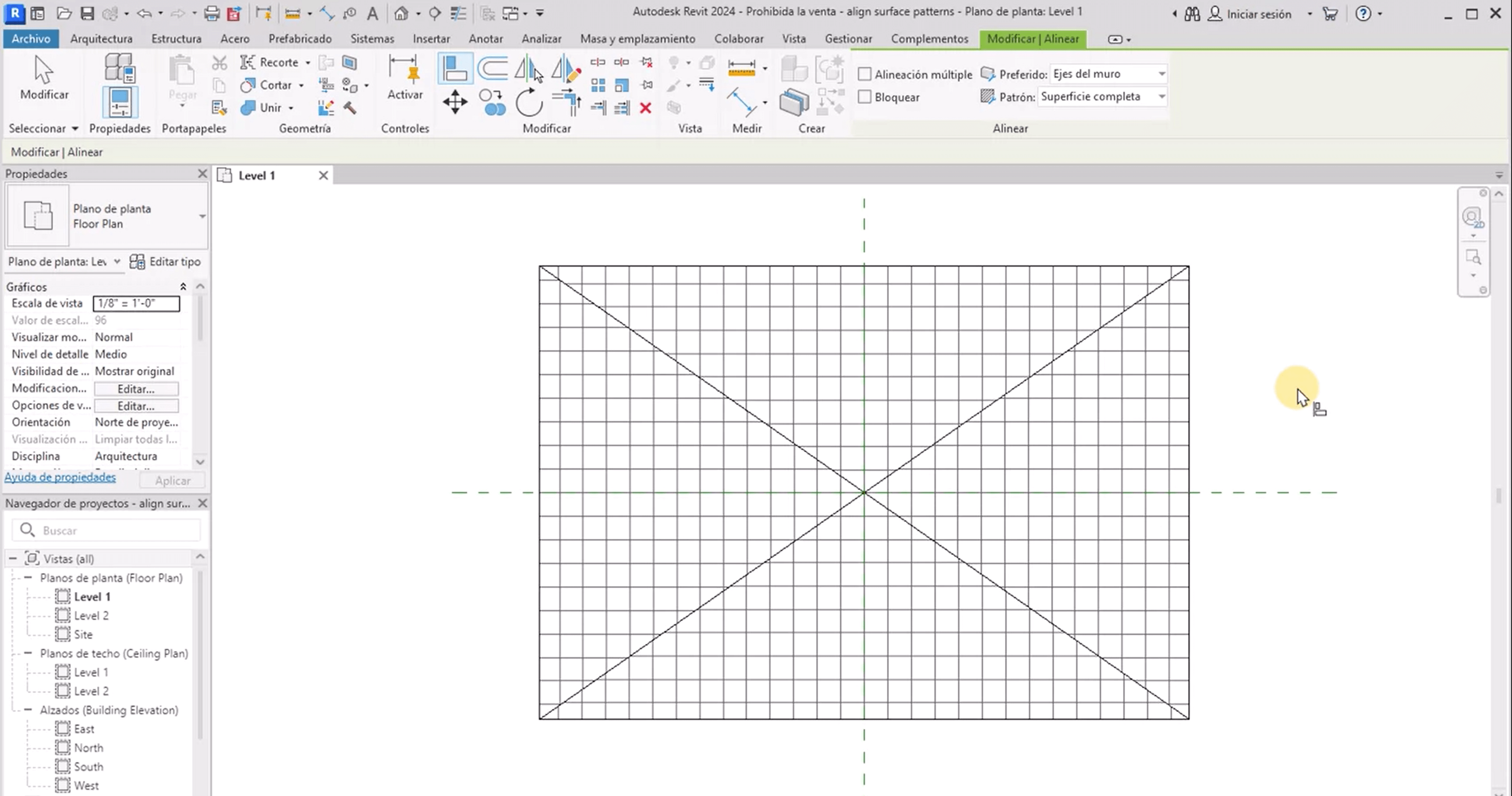Choose Mirror – Draw Axis tool

(566, 69)
